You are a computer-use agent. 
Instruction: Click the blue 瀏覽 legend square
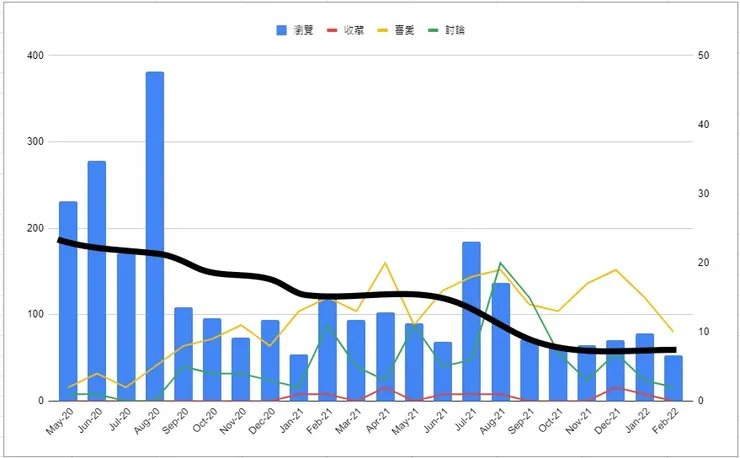click(x=282, y=30)
